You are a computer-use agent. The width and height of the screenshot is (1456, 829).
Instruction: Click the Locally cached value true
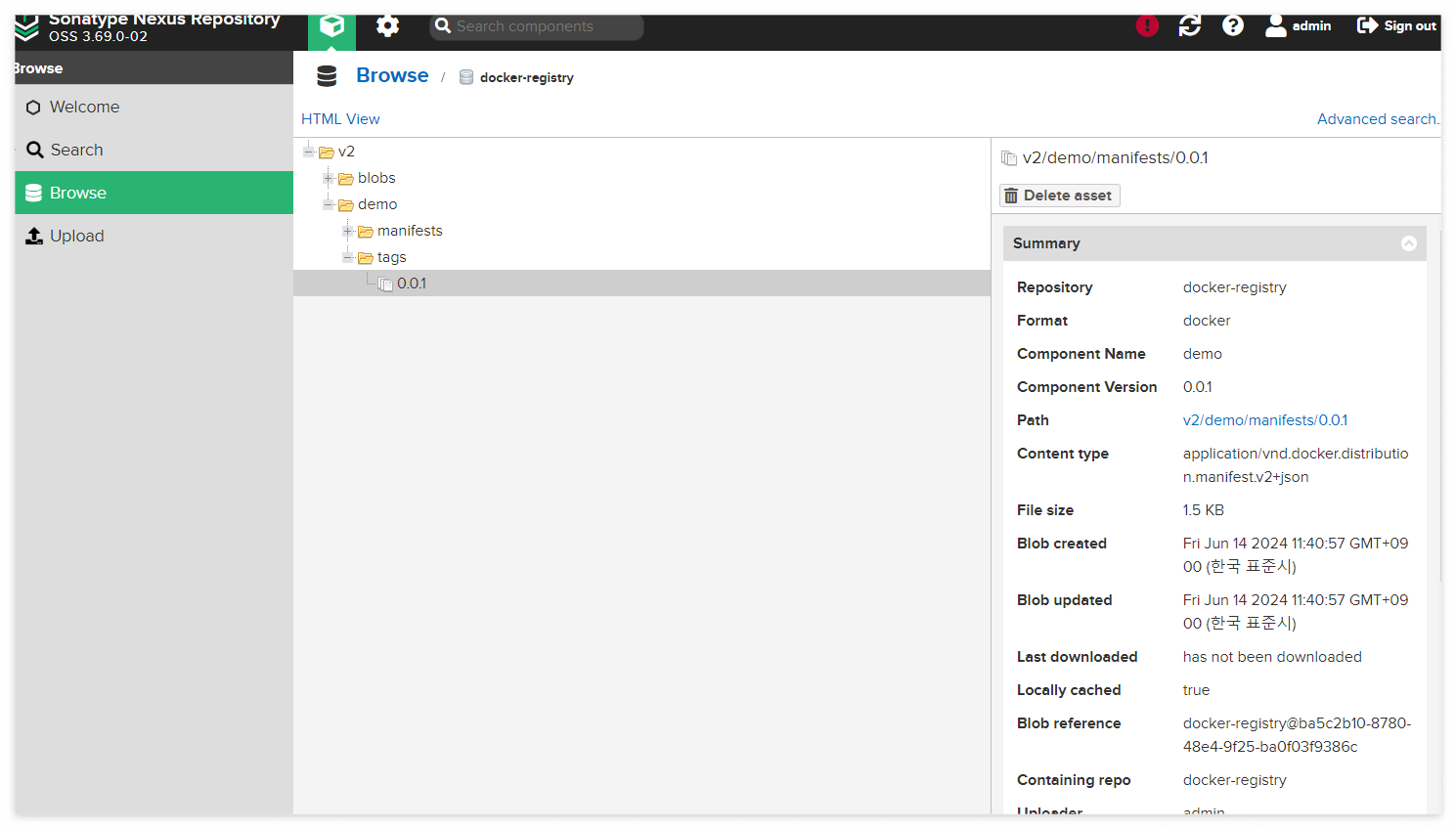tap(1196, 690)
